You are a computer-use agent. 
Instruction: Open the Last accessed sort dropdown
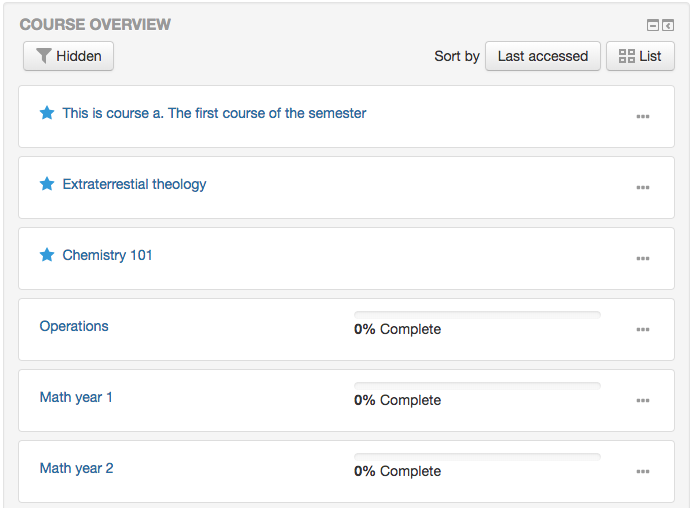tap(543, 56)
